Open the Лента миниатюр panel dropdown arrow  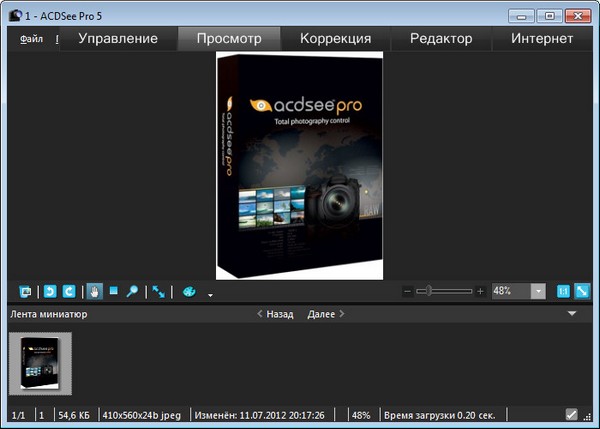click(x=572, y=313)
